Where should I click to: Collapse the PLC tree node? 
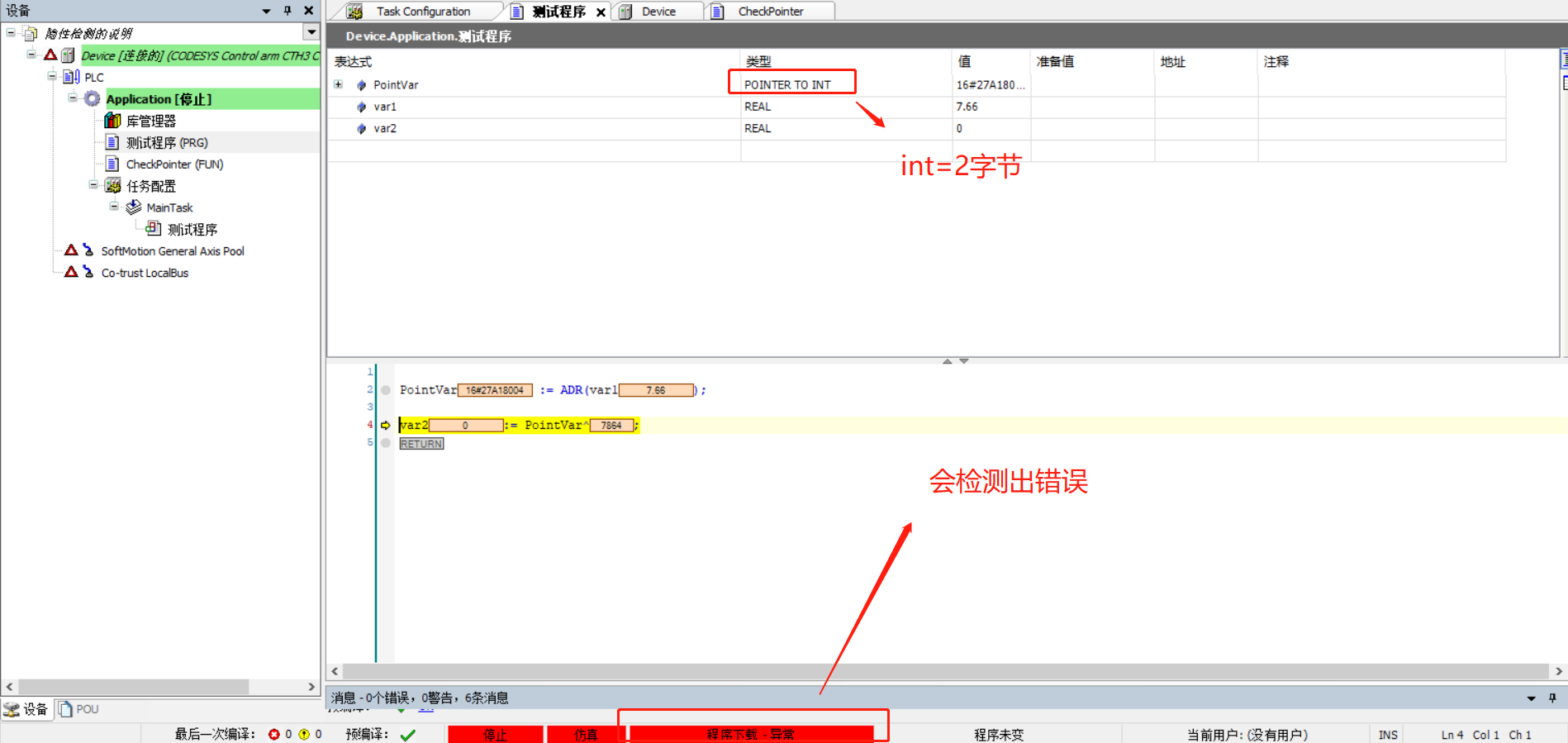pyautogui.click(x=52, y=76)
